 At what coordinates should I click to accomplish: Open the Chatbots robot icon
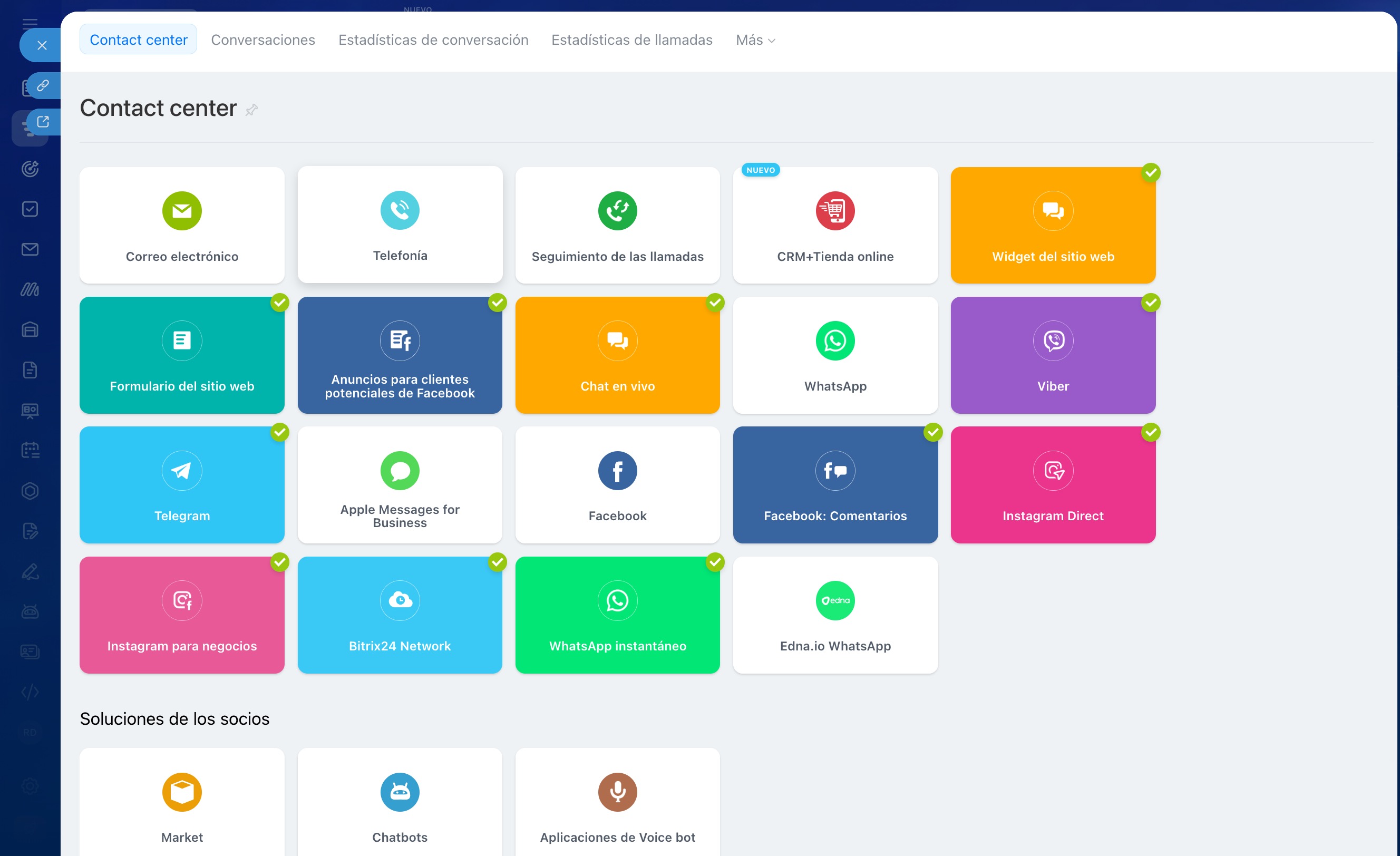click(x=400, y=792)
